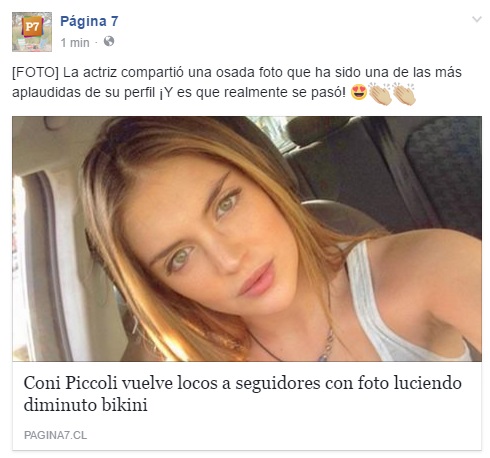Click the orange P7 logo badge

click(x=32, y=26)
